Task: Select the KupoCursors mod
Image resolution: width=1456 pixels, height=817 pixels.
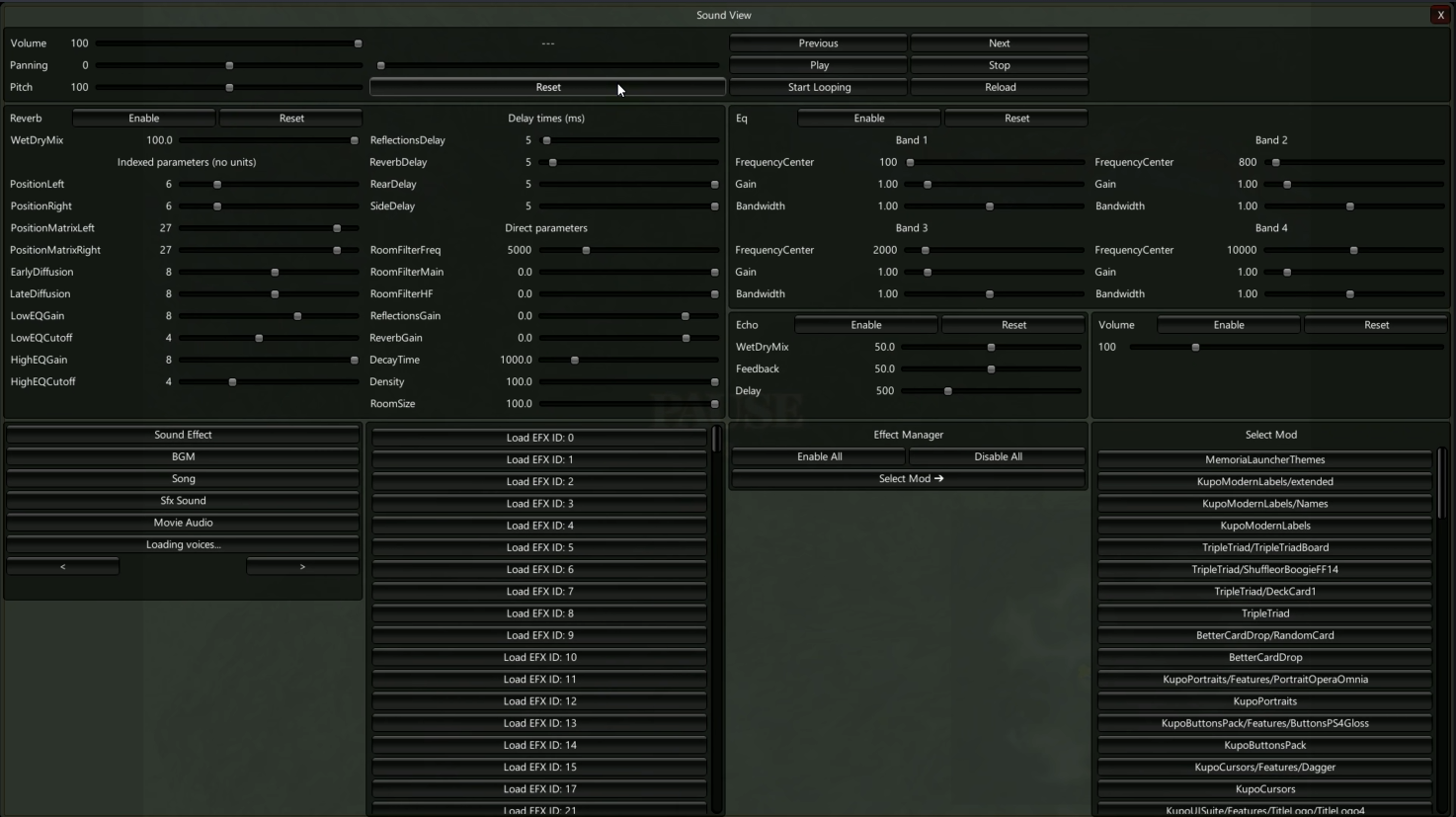Action: [x=1264, y=789]
